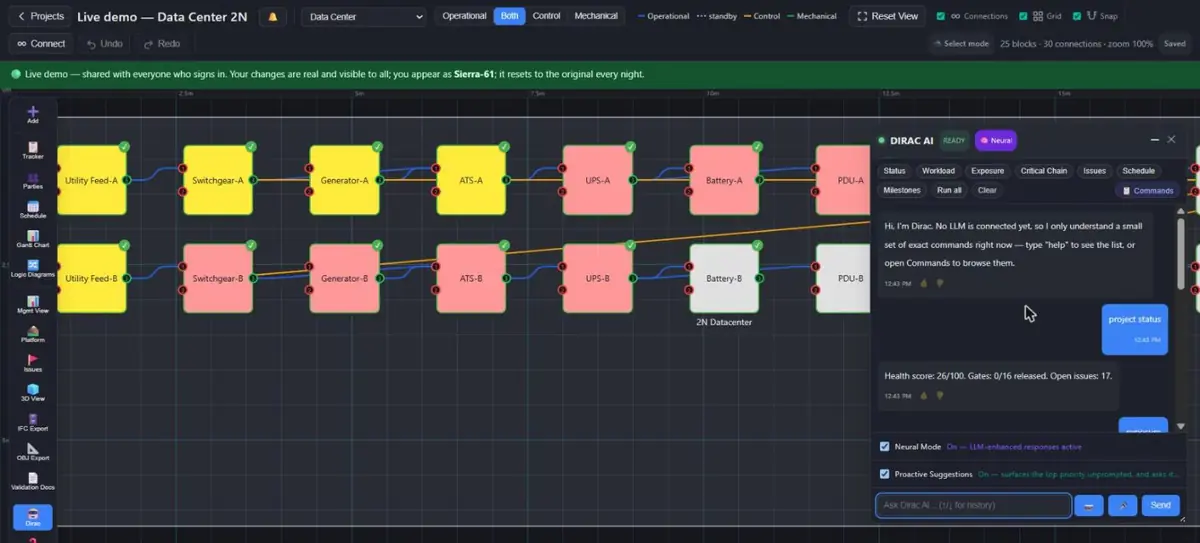Open the Parties sidebar tool
The image size is (1200, 543).
click(33, 180)
